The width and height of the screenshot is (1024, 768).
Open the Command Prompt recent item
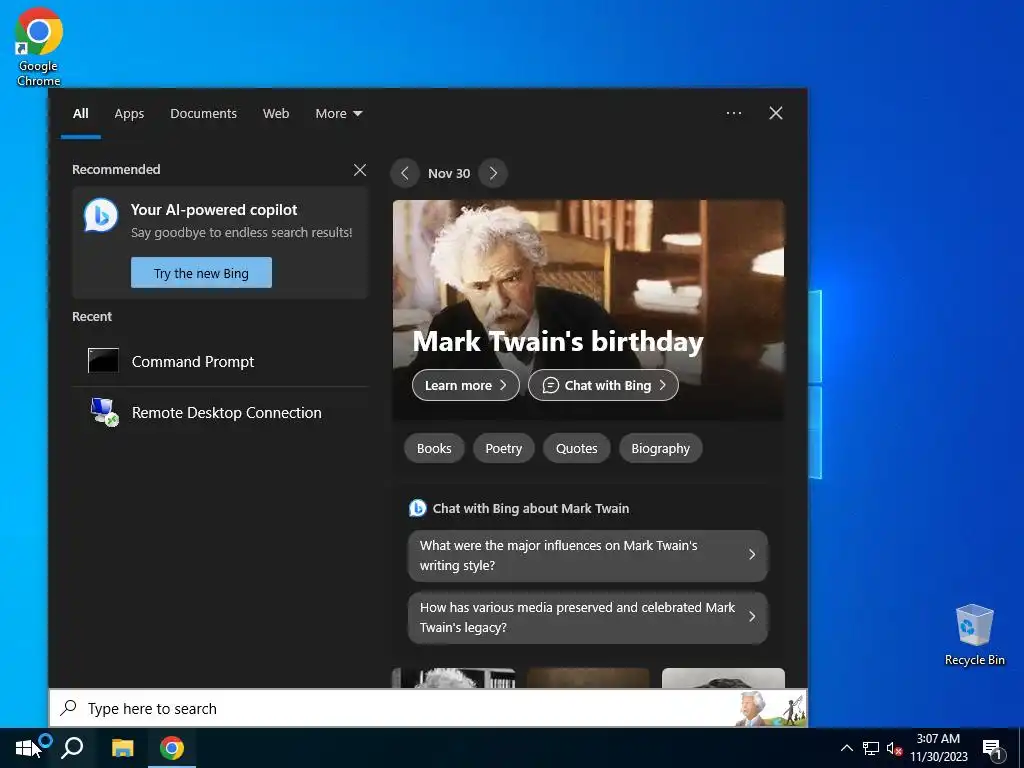pyautogui.click(x=220, y=361)
